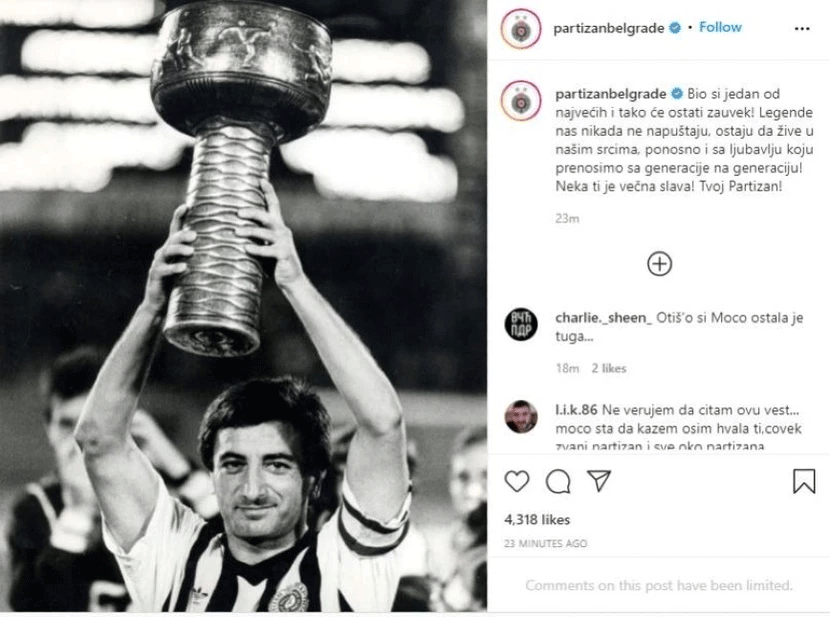The image size is (830, 617).
Task: Click the 23 minutes ago timestamp
Action: click(545, 543)
